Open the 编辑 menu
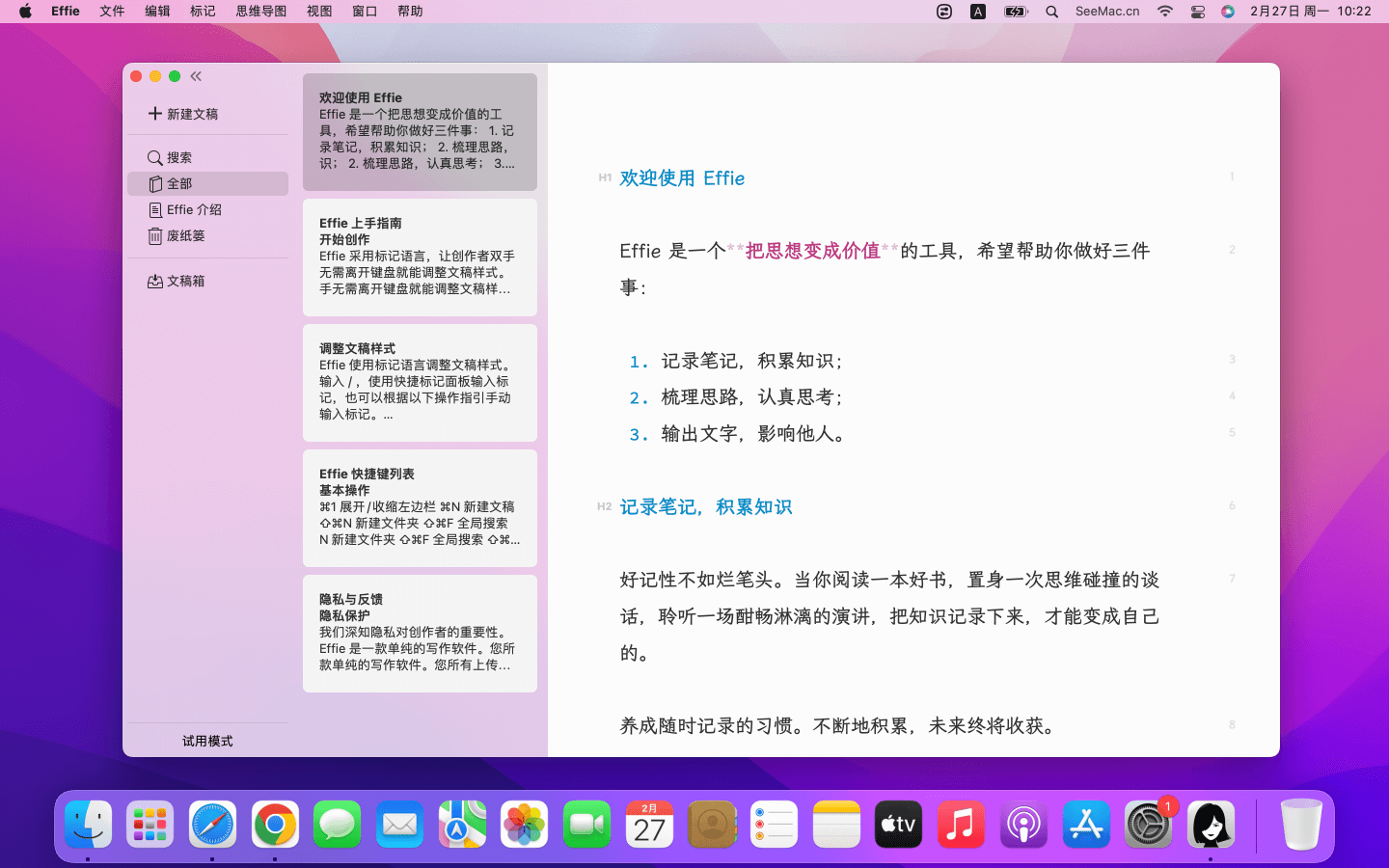This screenshot has width=1389, height=868. pos(157,12)
